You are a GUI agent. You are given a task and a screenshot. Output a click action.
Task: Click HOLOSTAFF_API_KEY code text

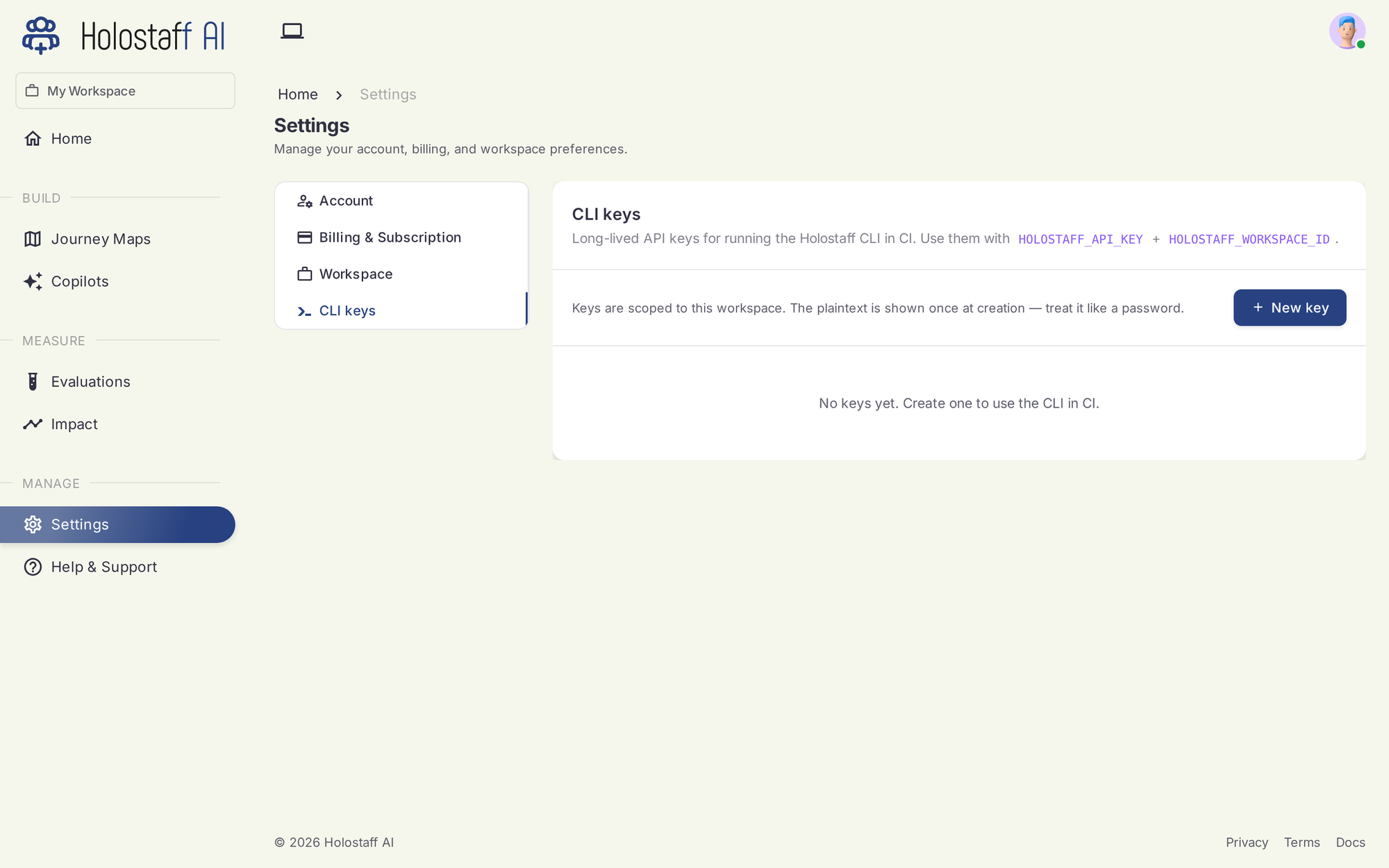click(x=1081, y=239)
